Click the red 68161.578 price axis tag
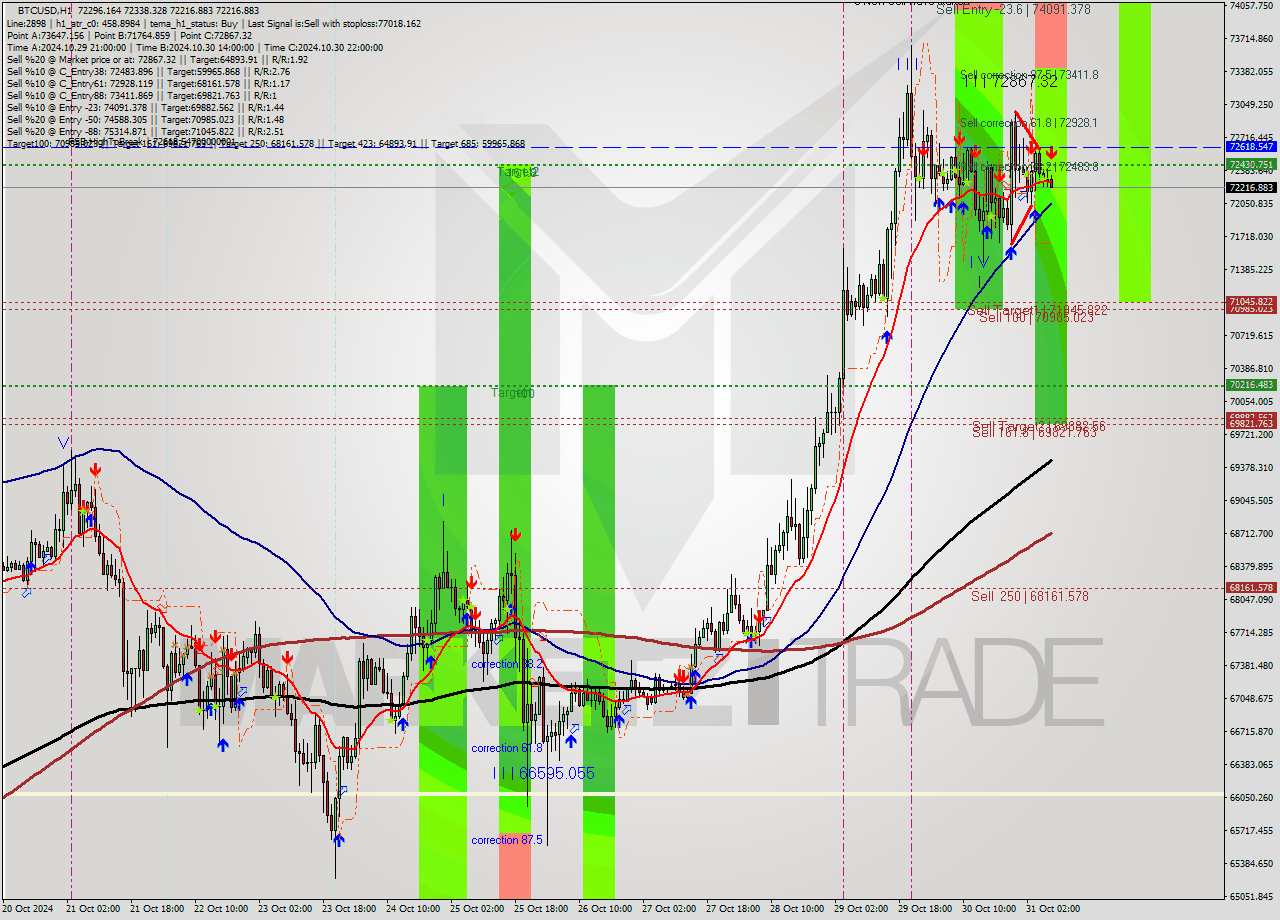This screenshot has height=920, width=1280. pyautogui.click(x=1251, y=588)
